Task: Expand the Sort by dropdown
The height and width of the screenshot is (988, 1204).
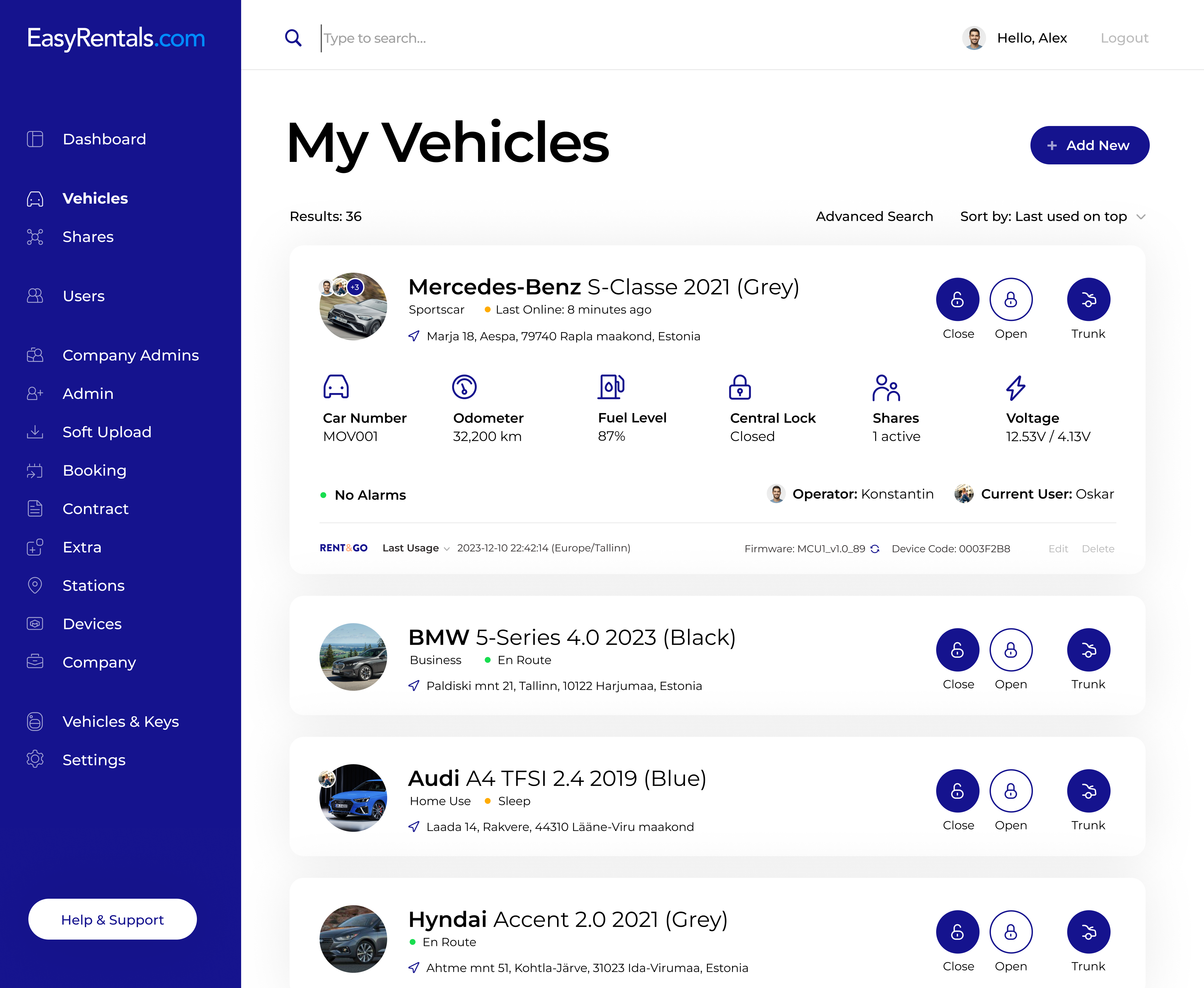Action: coord(1052,216)
